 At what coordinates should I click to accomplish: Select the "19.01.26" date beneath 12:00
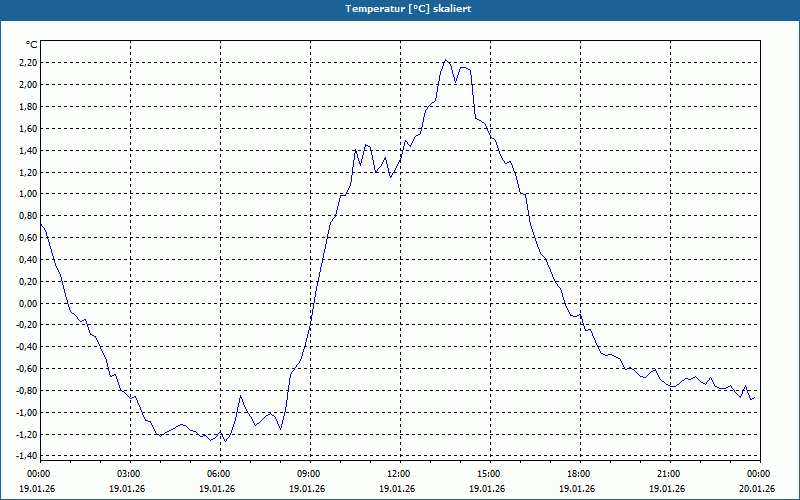pos(397,489)
